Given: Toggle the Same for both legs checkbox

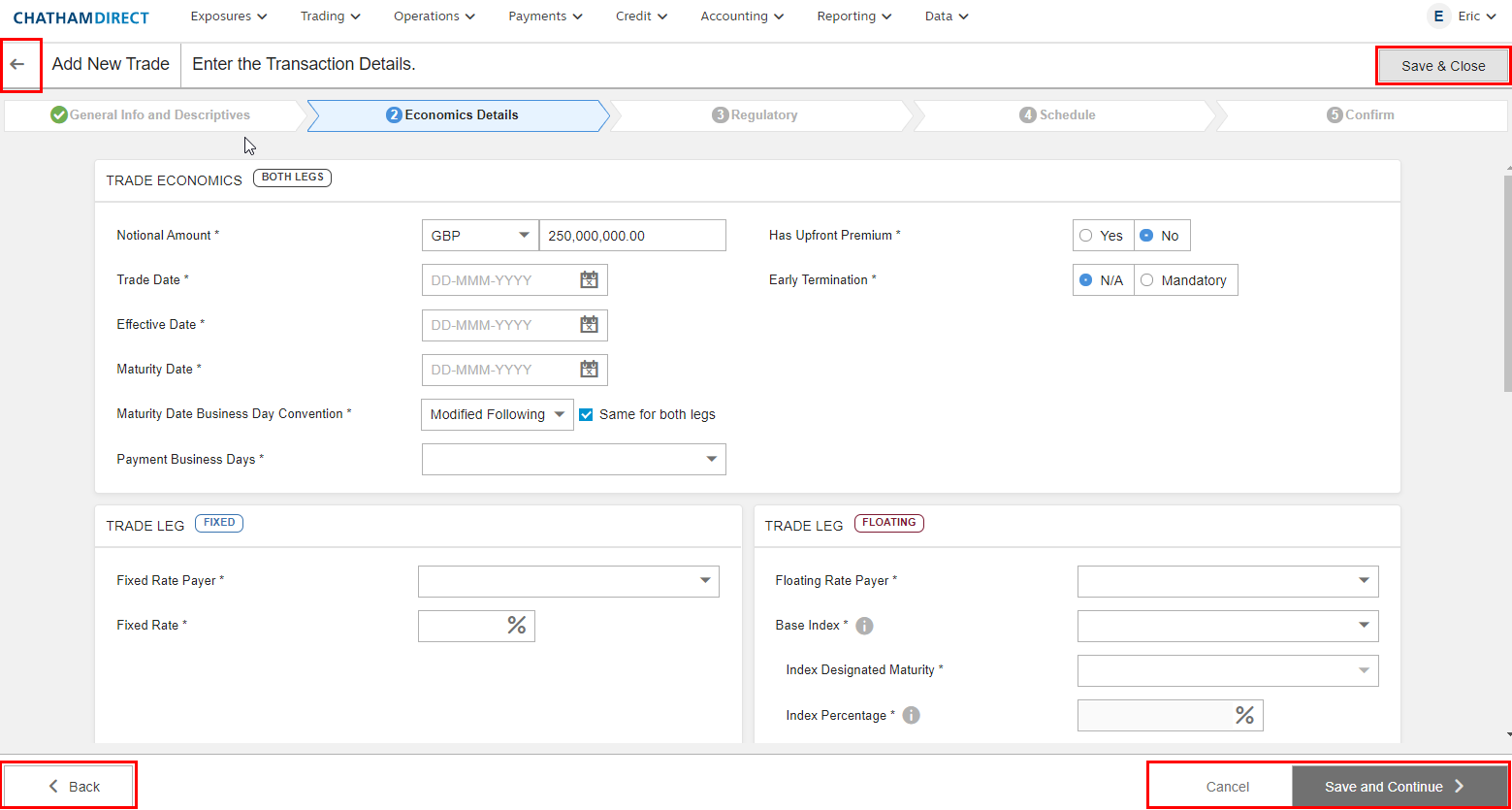Looking at the screenshot, I should (586, 414).
